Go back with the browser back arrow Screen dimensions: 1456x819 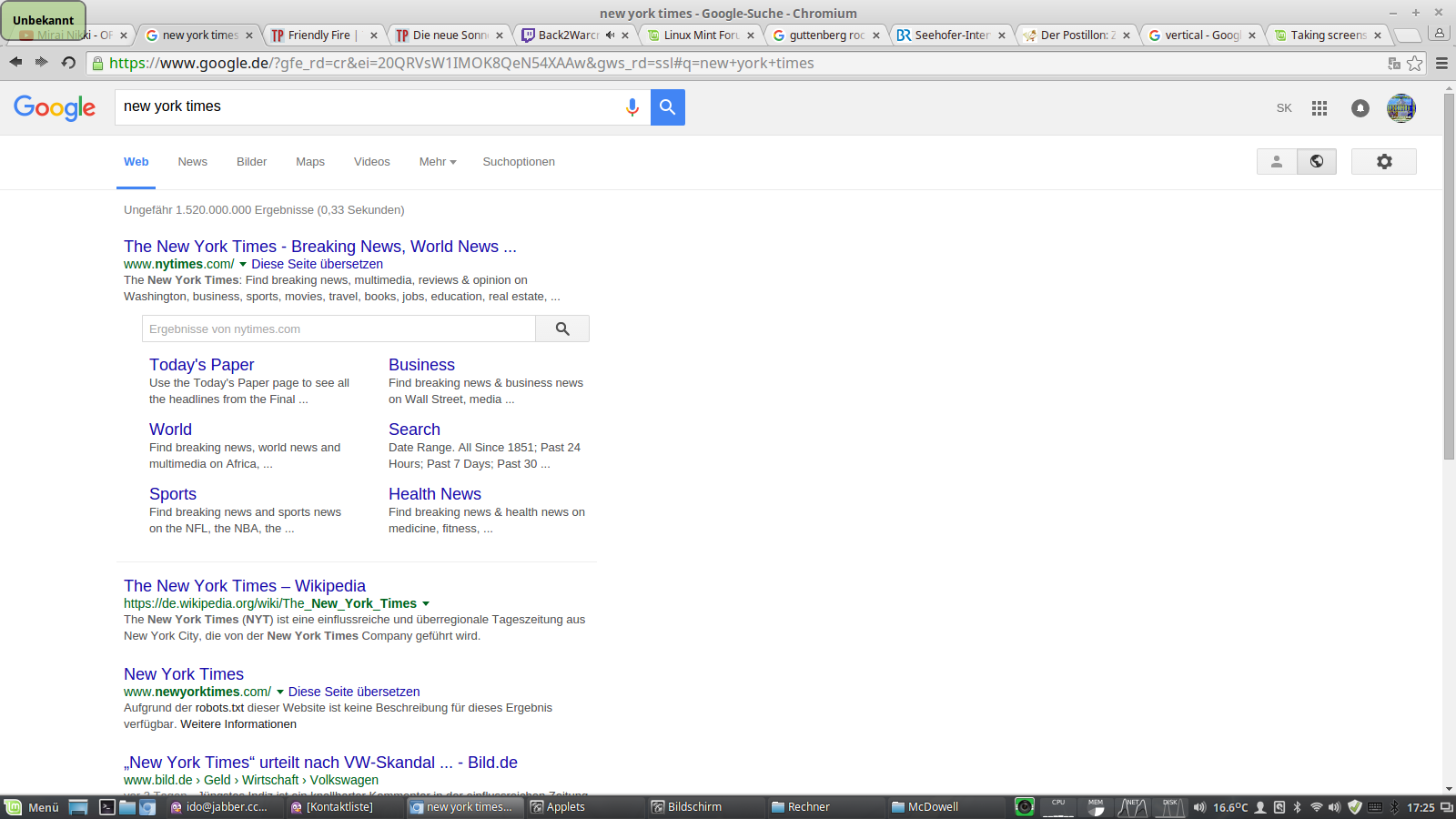(15, 62)
